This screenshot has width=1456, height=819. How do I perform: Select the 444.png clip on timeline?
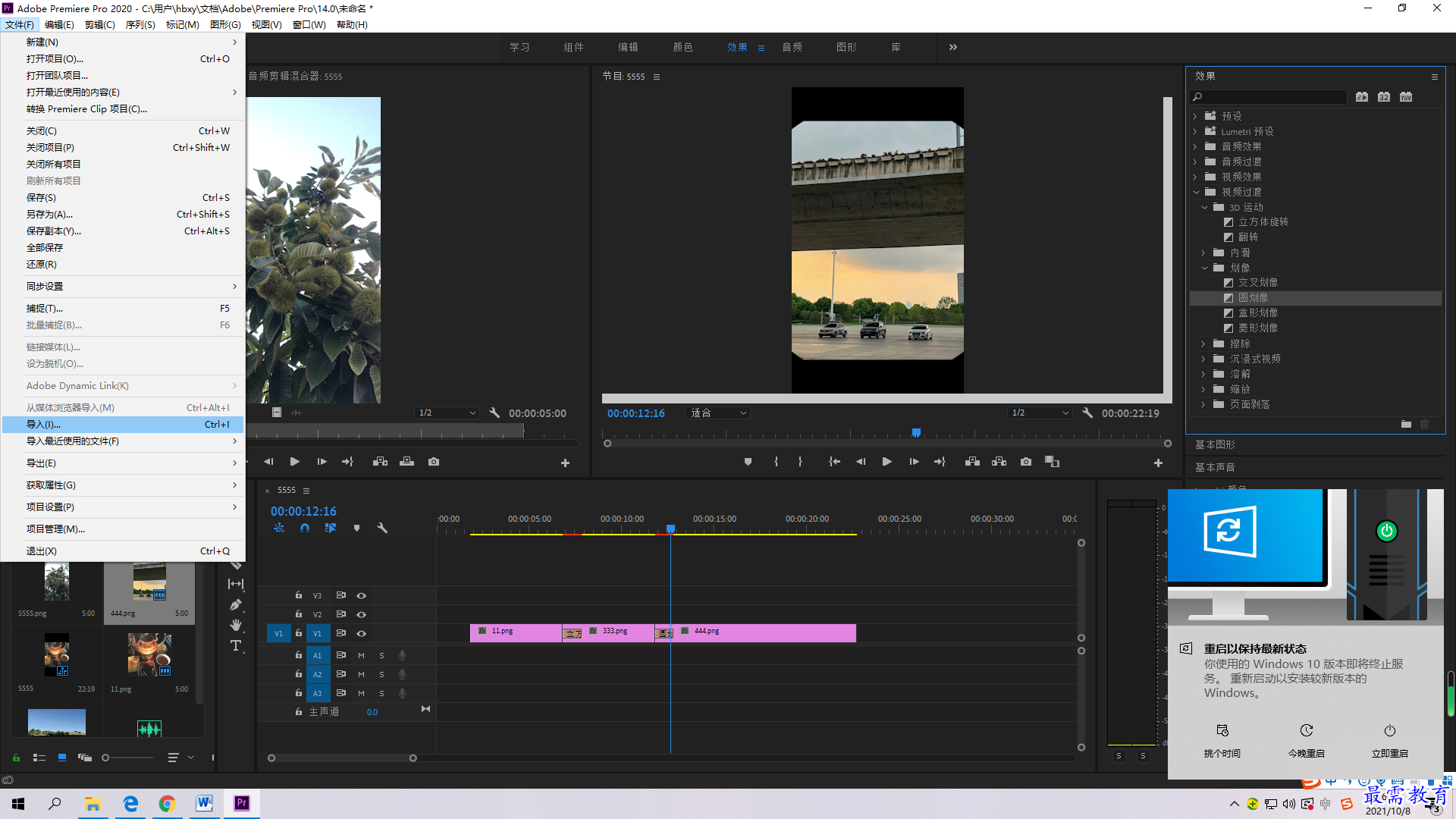(764, 633)
